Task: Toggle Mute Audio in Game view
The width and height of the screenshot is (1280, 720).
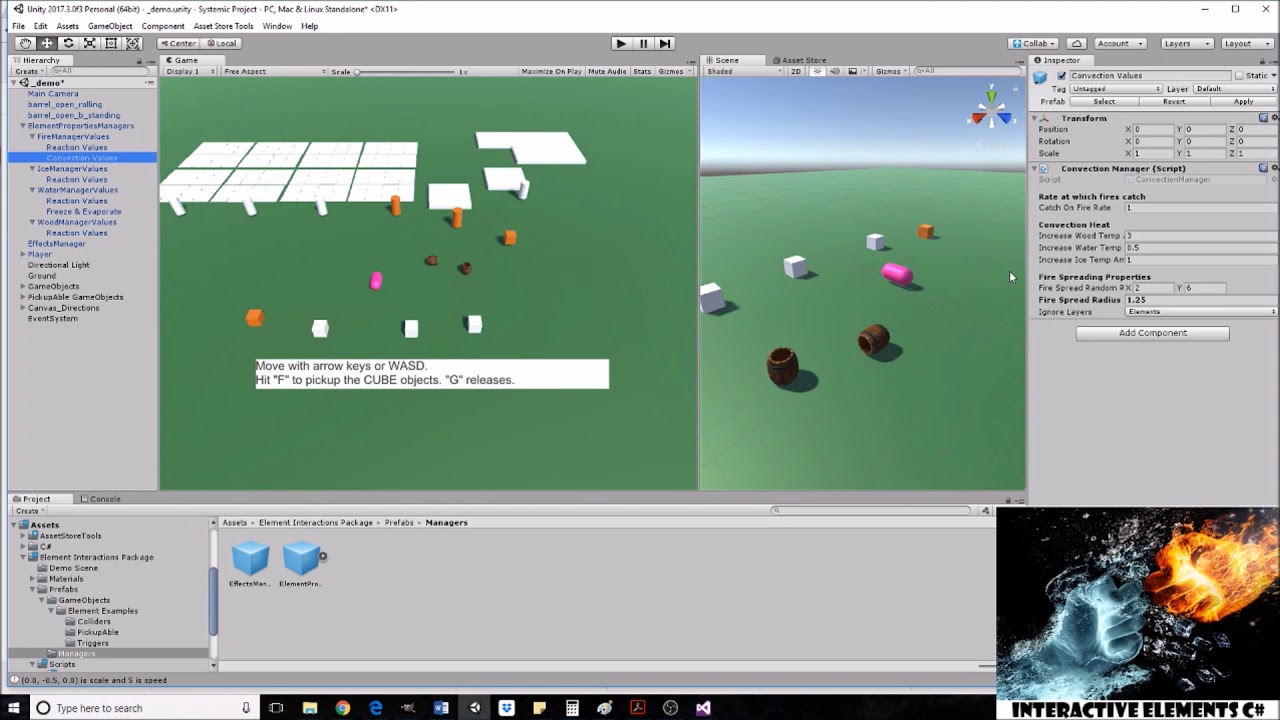Action: point(607,71)
